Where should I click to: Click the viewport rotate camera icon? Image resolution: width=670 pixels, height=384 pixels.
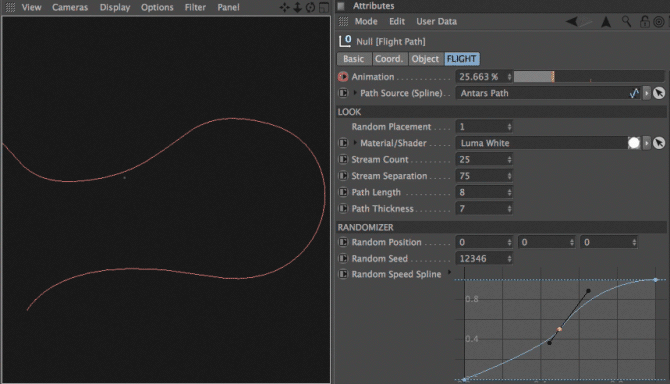coord(311,7)
